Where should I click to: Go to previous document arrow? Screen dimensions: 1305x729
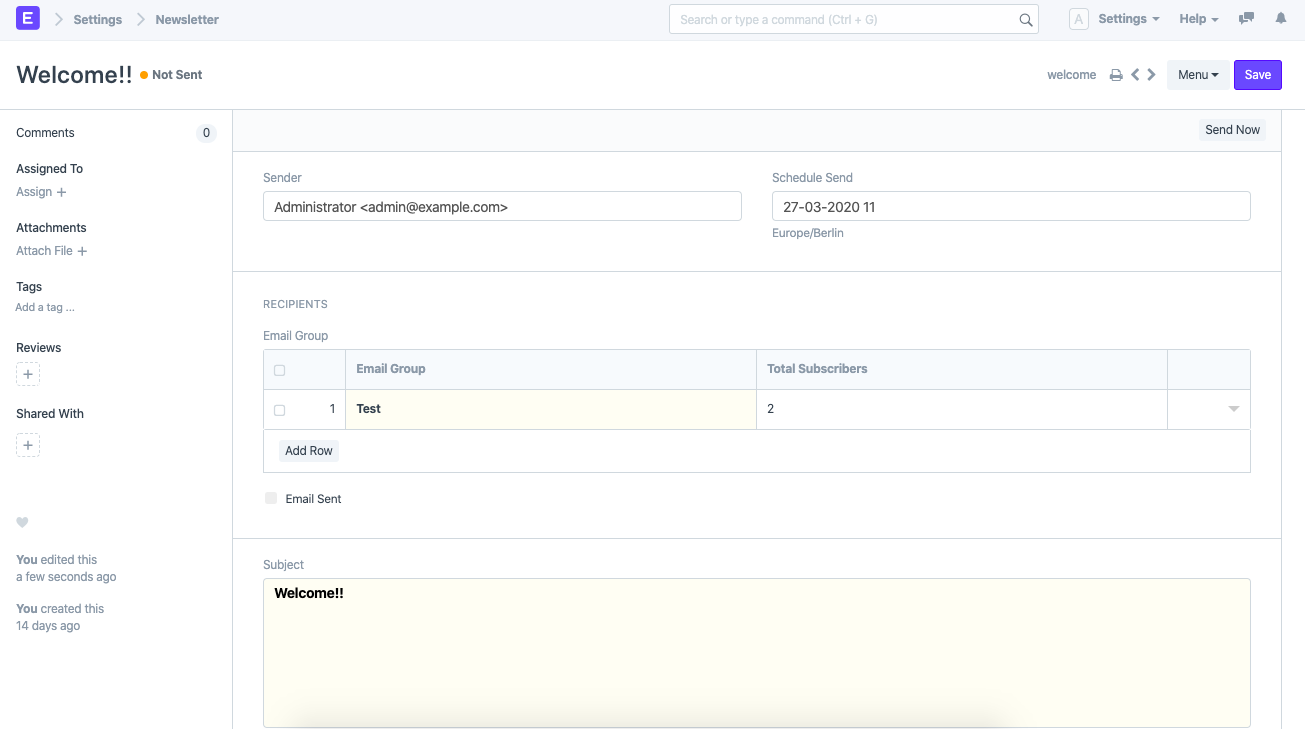coord(1135,75)
